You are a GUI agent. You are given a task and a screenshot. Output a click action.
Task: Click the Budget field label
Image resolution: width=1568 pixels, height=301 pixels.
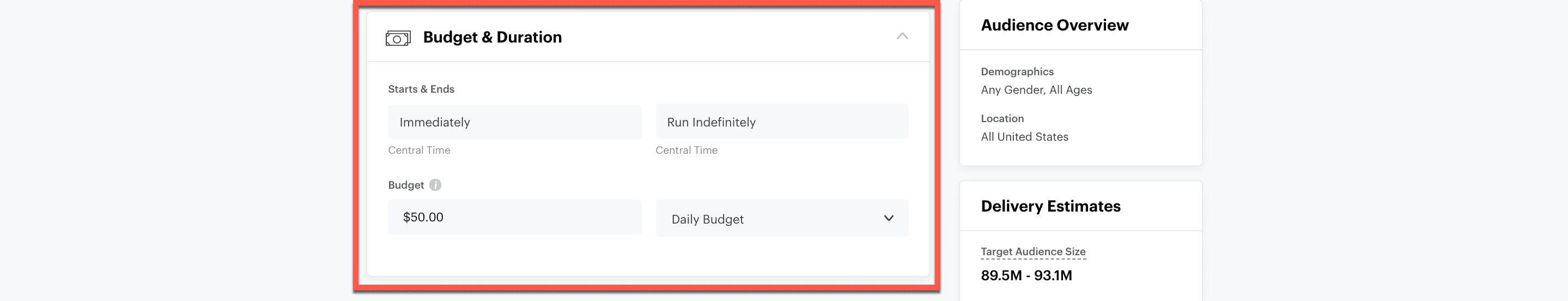pyautogui.click(x=406, y=185)
